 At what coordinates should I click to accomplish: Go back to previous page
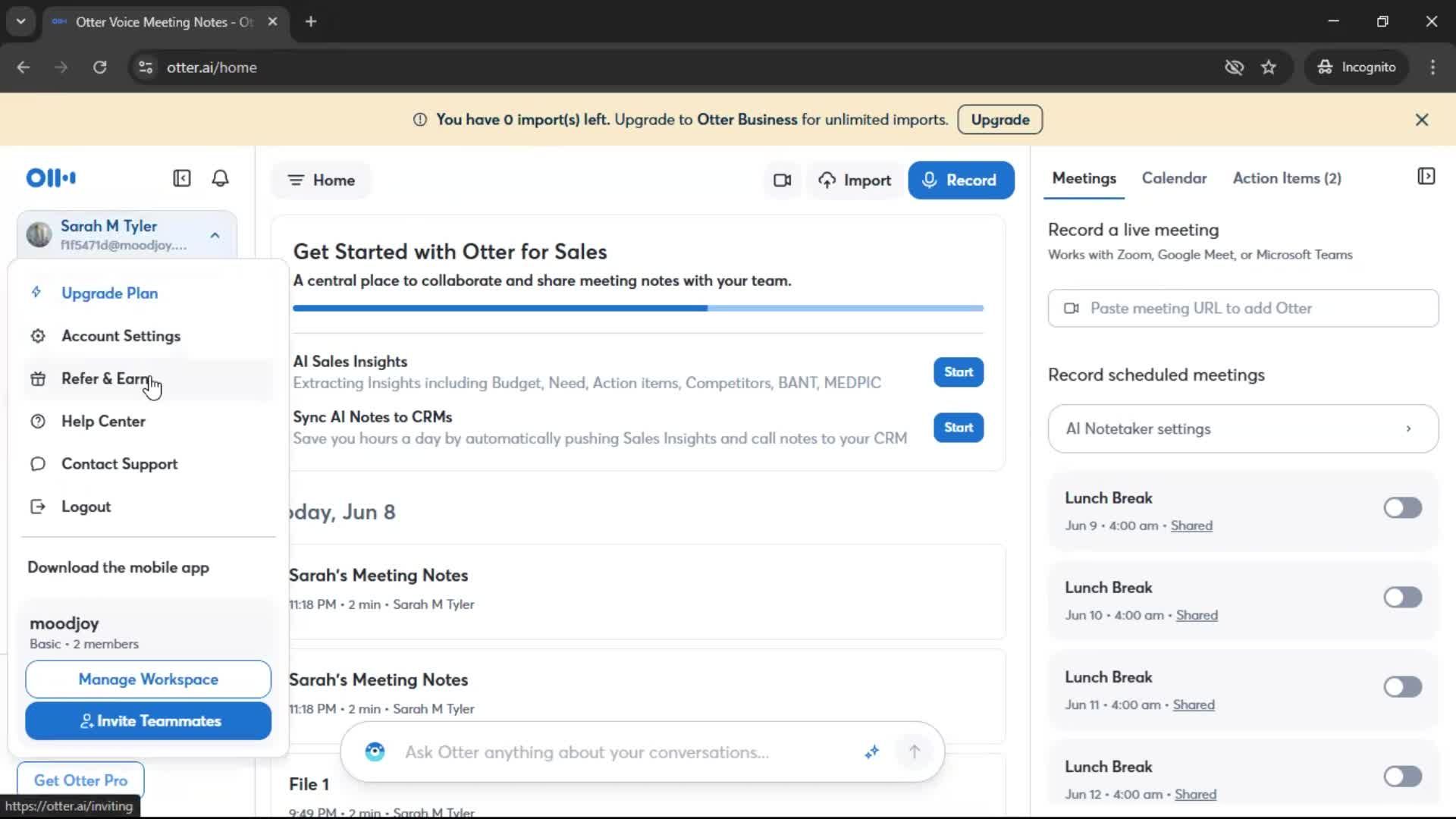tap(24, 67)
